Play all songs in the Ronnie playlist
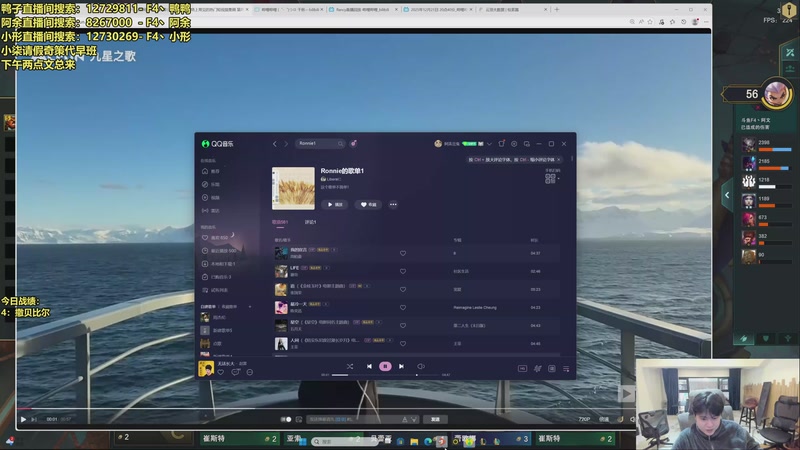The image size is (800, 450). coord(335,205)
